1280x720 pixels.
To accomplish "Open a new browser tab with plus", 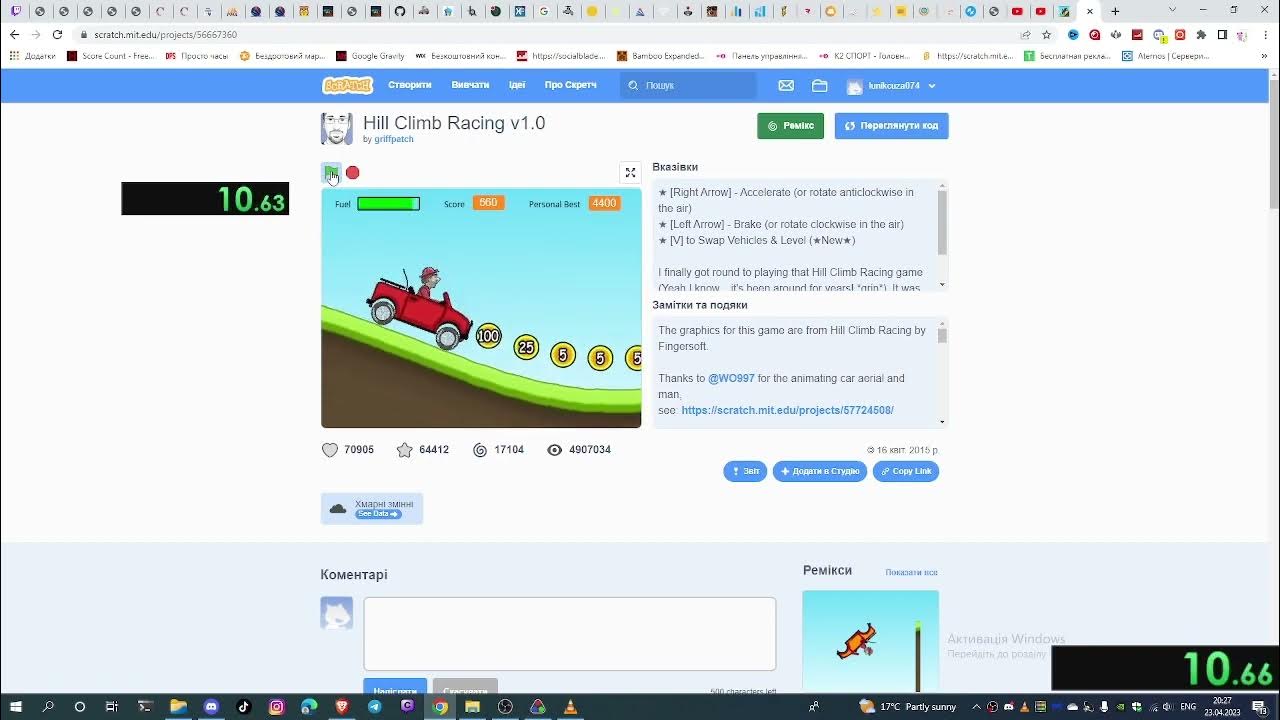I will point(1115,12).
